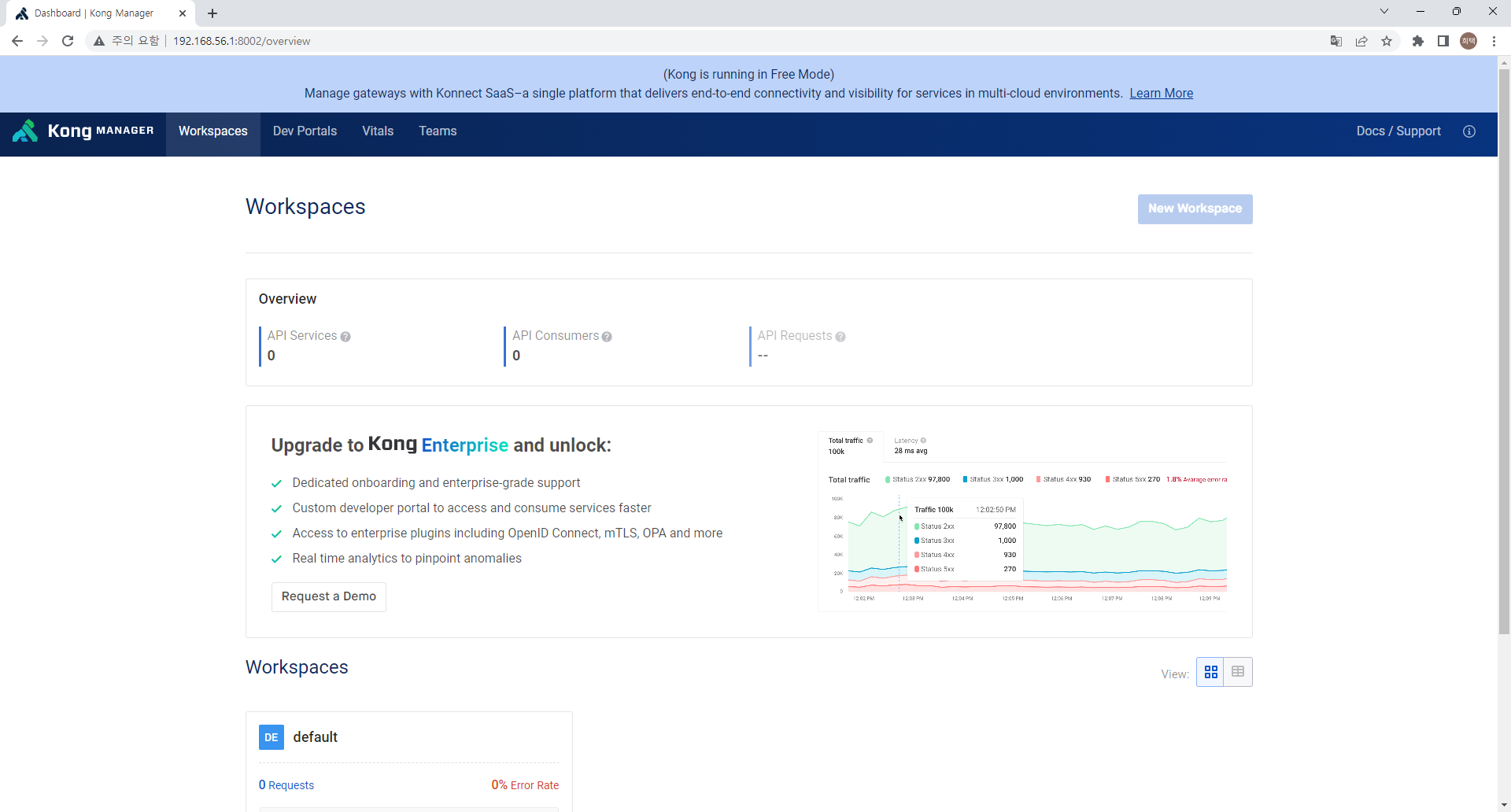This screenshot has height=812, width=1511.
Task: Click the 0 Requests link
Action: 286,785
